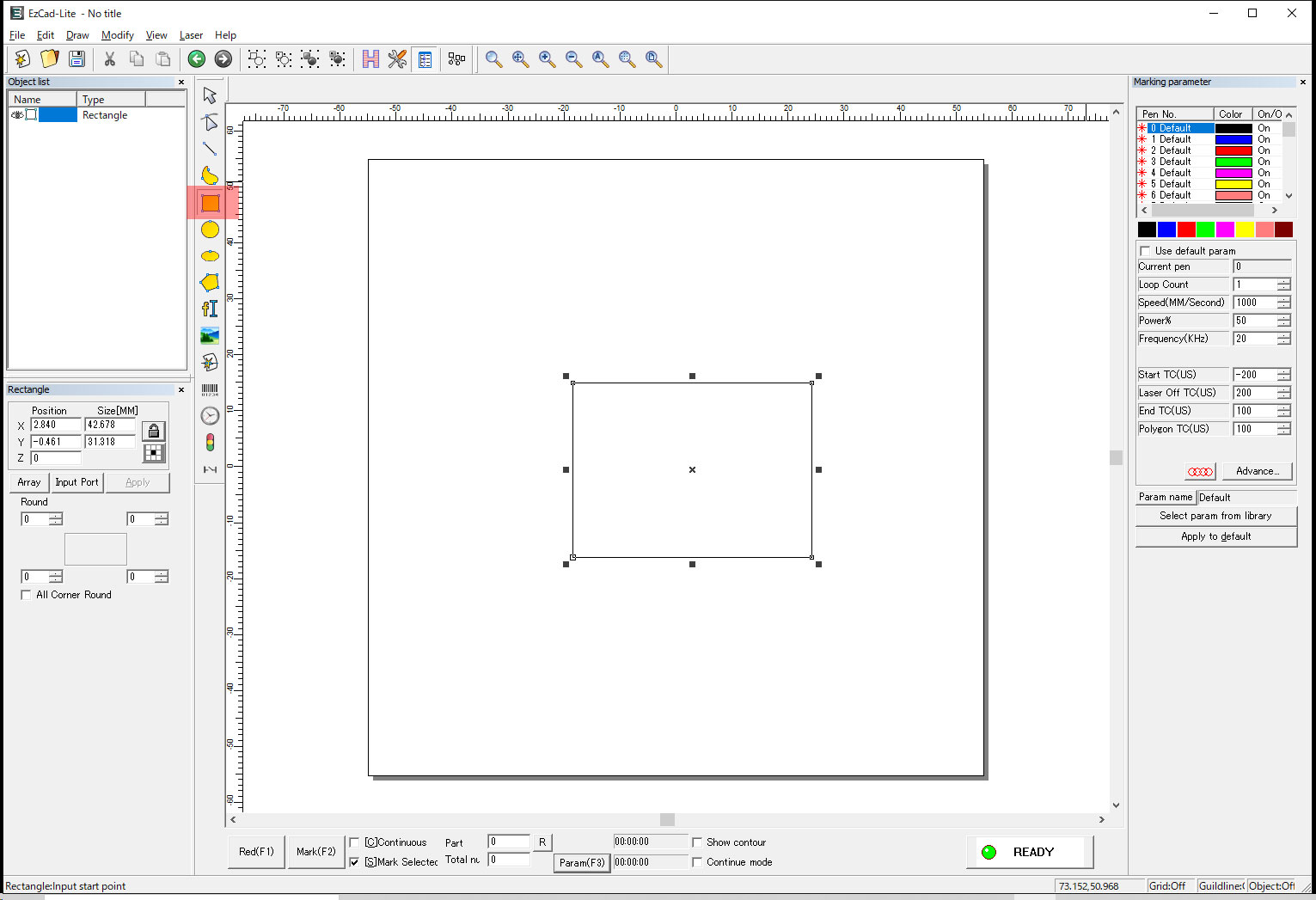The image size is (1316, 900).
Task: Click the Power% spinner arrows
Action: [x=1283, y=321]
